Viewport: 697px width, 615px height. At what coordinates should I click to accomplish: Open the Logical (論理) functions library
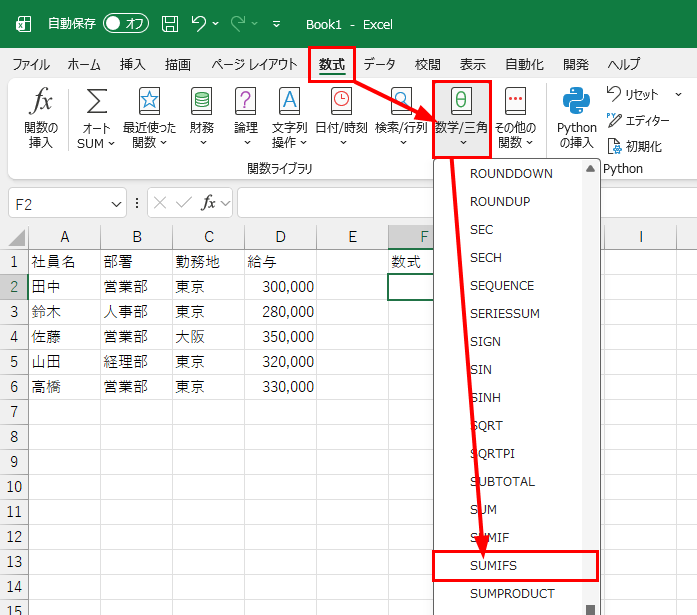pyautogui.click(x=246, y=118)
